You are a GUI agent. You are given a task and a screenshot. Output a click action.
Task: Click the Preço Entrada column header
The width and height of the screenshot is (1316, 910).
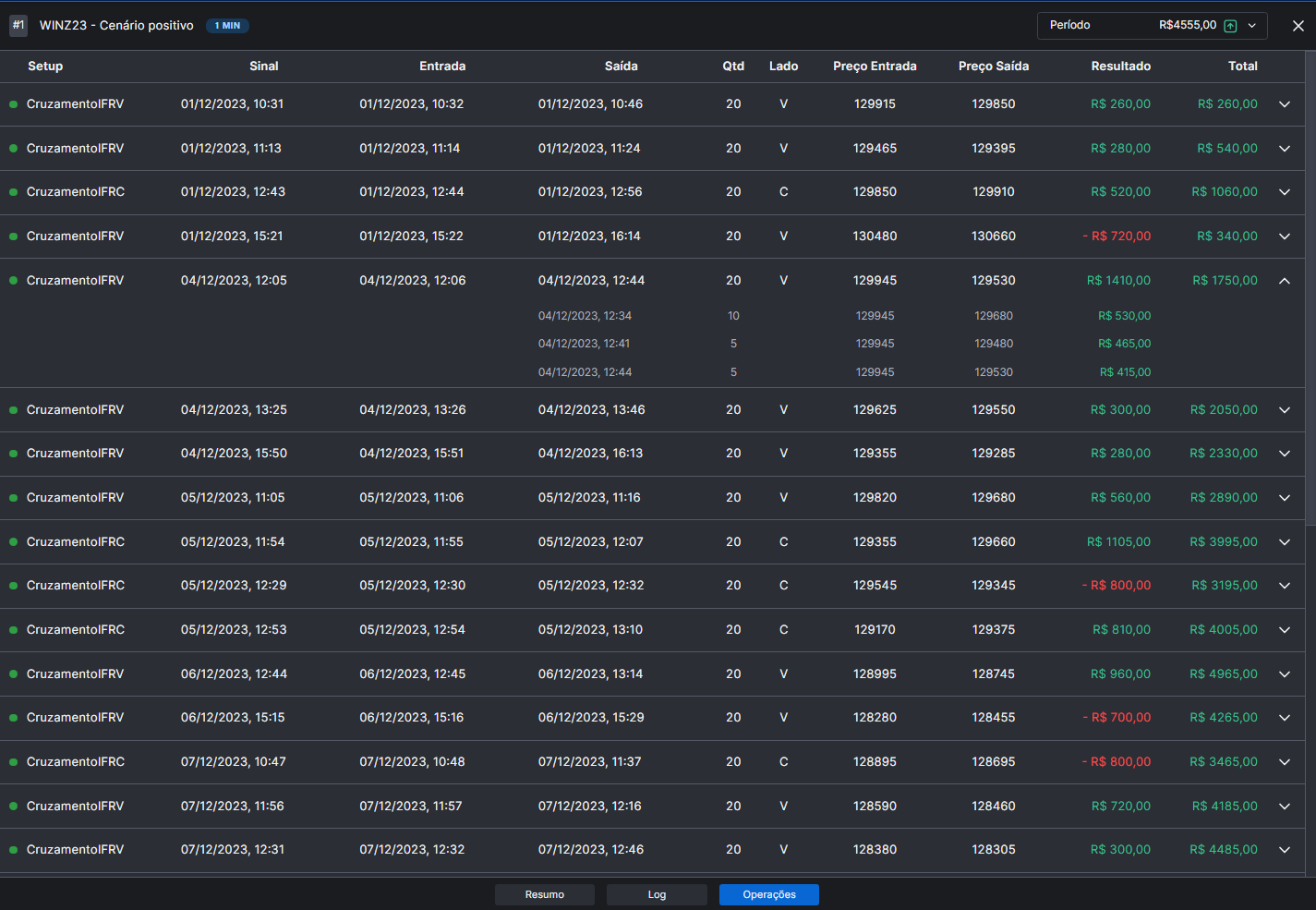(x=875, y=67)
